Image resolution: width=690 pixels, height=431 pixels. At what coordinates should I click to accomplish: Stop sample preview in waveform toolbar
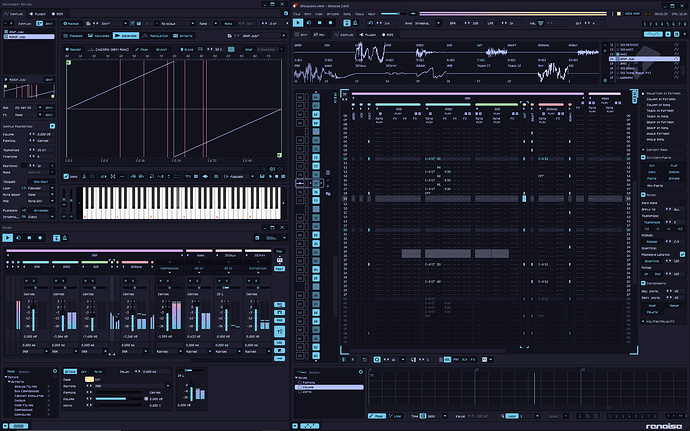coord(277,176)
